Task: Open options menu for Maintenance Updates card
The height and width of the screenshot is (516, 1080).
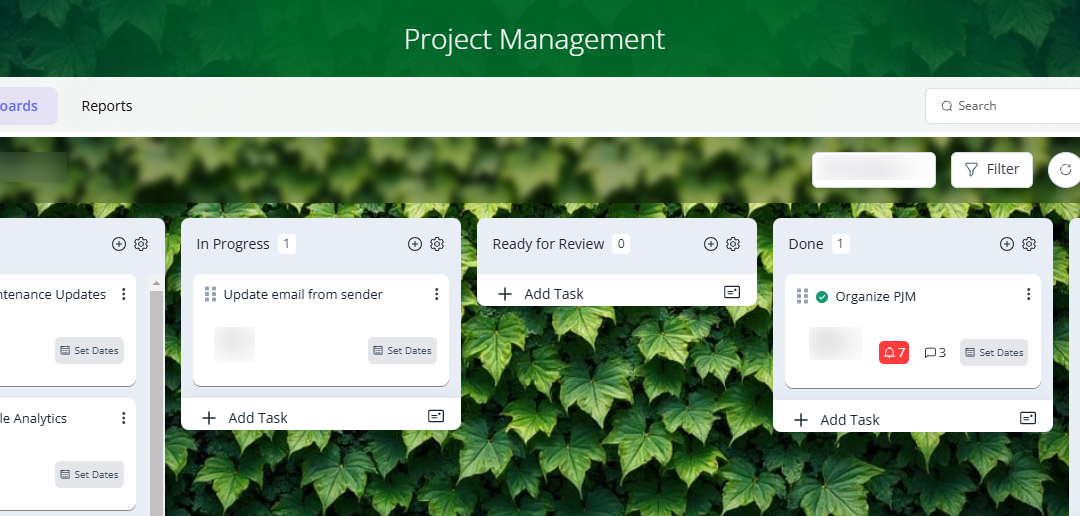Action: [124, 294]
